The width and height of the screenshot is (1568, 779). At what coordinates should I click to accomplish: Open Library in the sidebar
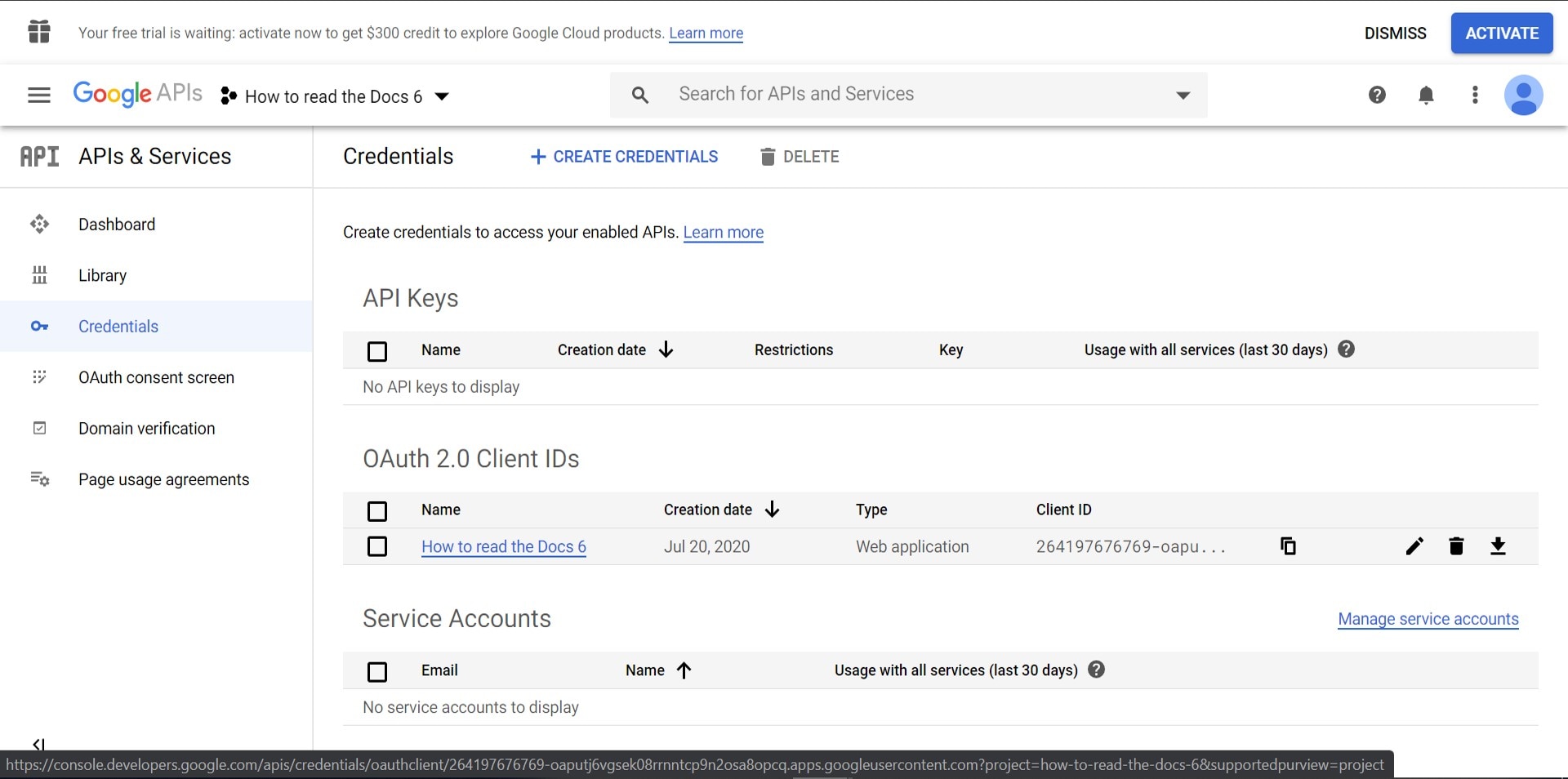156,275
